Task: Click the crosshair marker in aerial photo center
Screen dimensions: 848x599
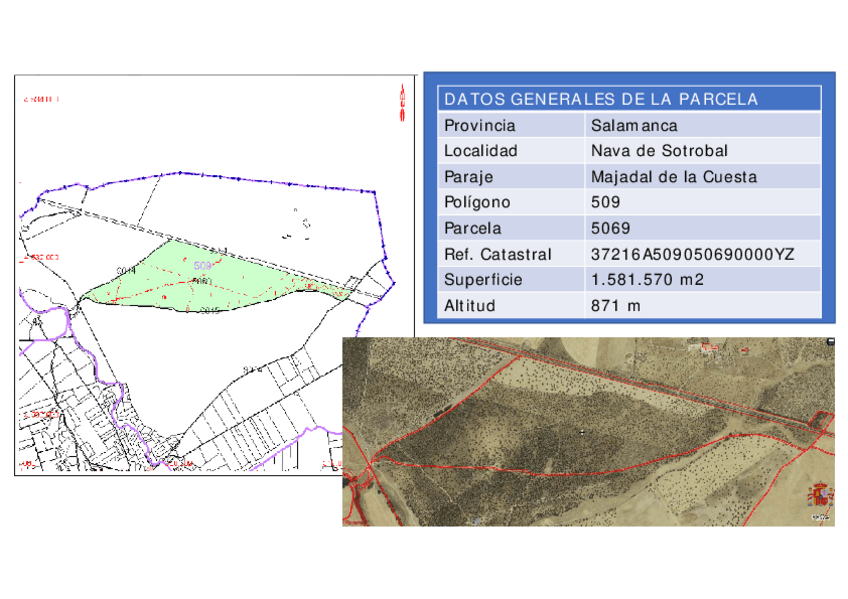Action: [581, 432]
